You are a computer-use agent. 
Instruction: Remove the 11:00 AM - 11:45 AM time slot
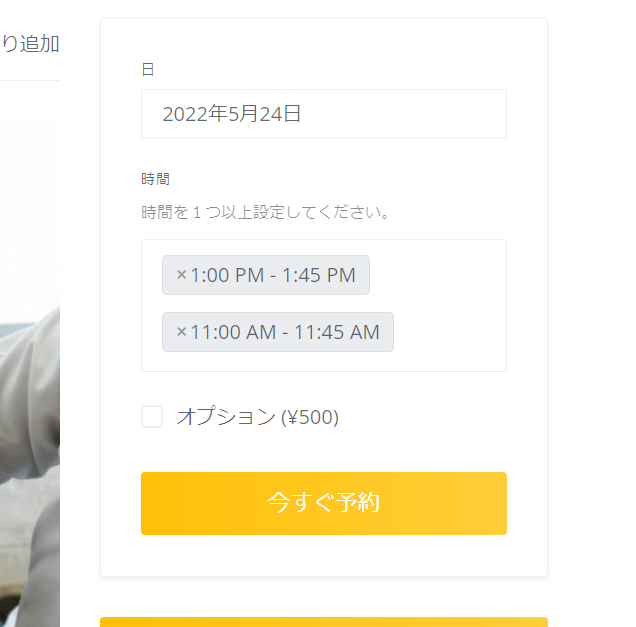[181, 332]
